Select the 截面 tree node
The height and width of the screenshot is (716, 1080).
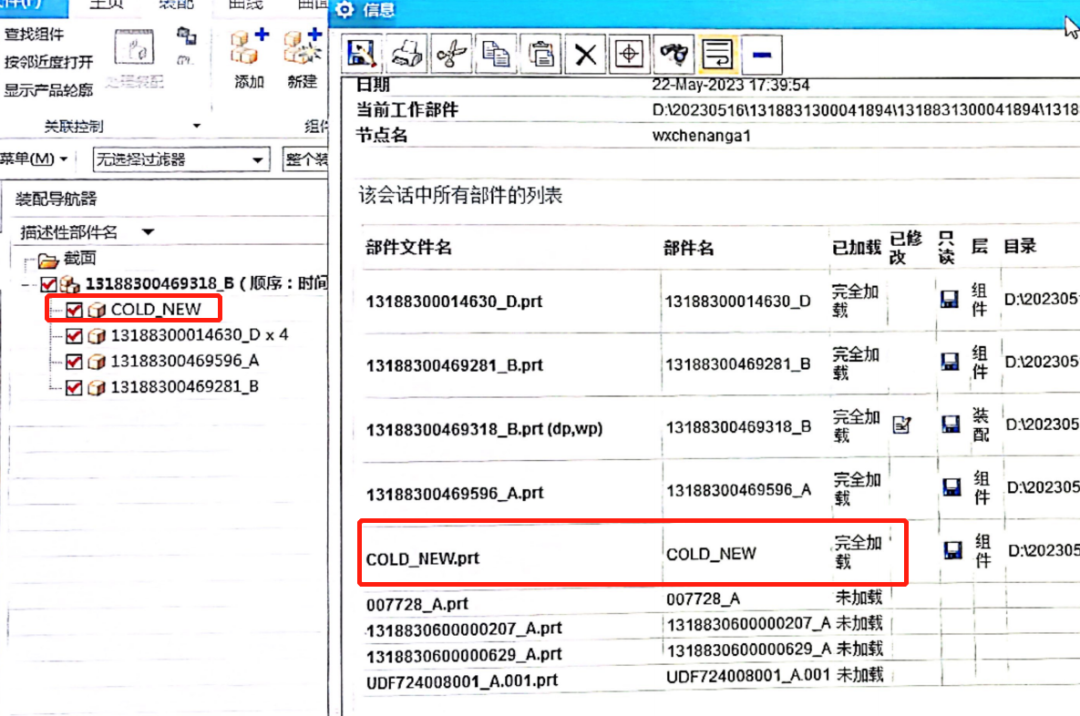[79, 259]
